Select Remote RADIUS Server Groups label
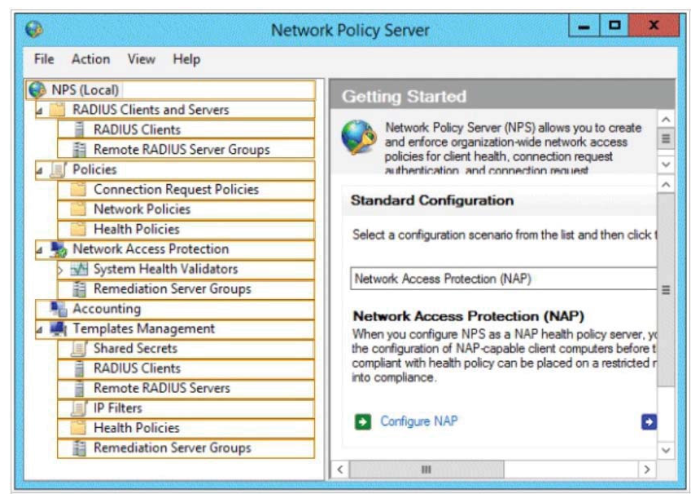Screen dimensions: 696x503 coord(181,150)
